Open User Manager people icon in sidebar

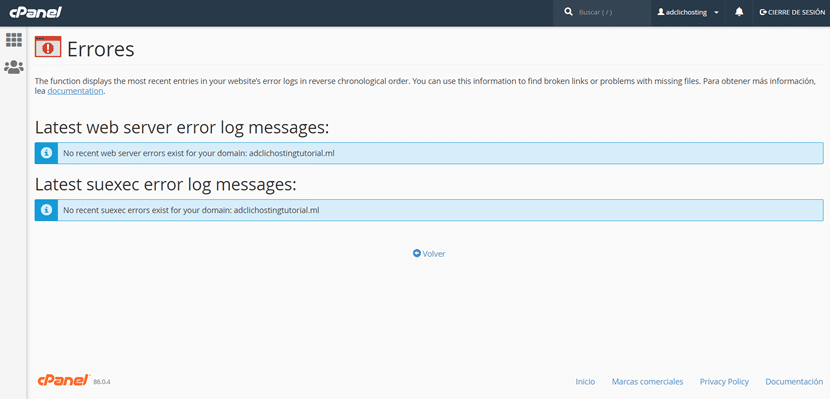click(14, 67)
